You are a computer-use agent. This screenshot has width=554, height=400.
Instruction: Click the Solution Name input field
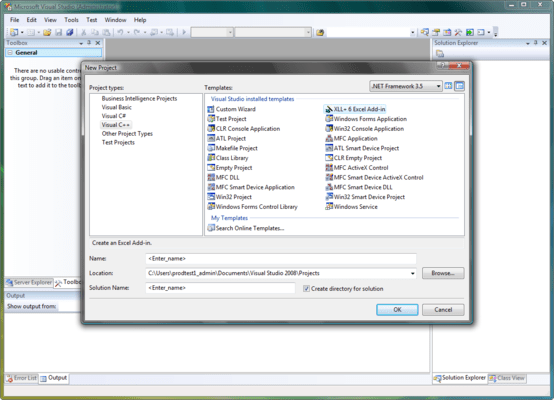pos(220,288)
